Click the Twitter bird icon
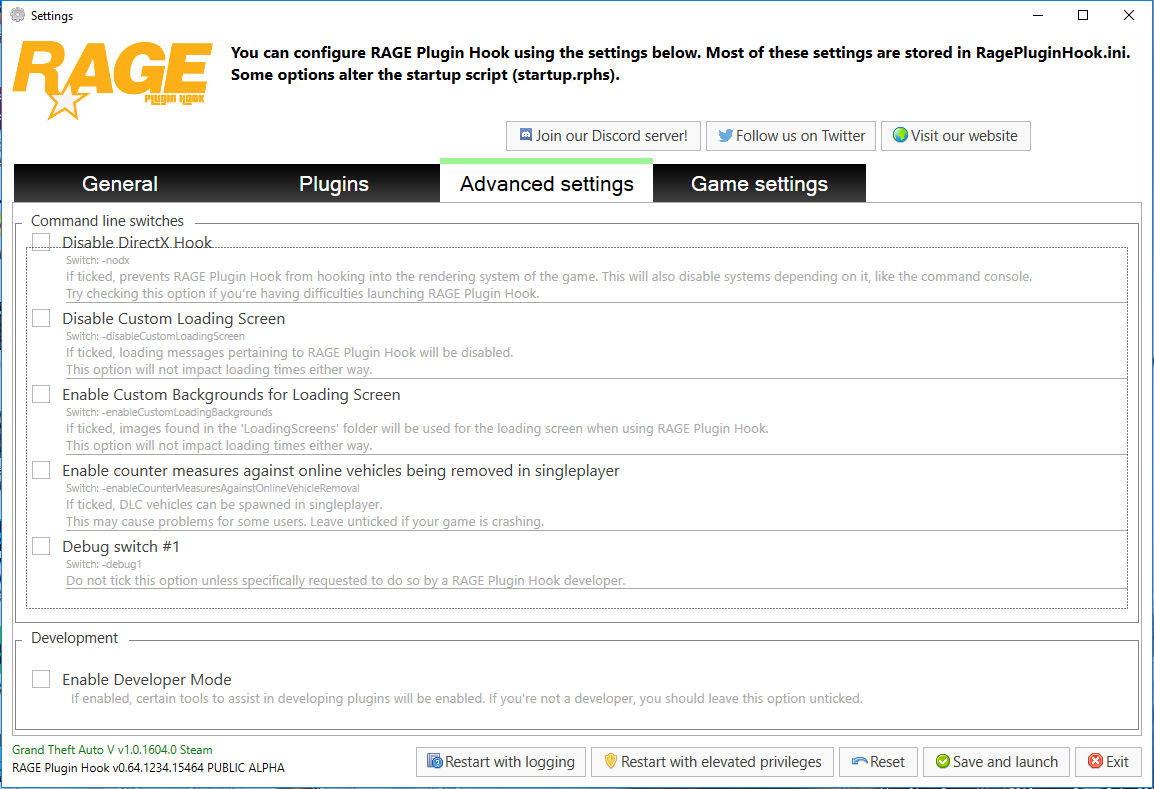 coord(725,136)
